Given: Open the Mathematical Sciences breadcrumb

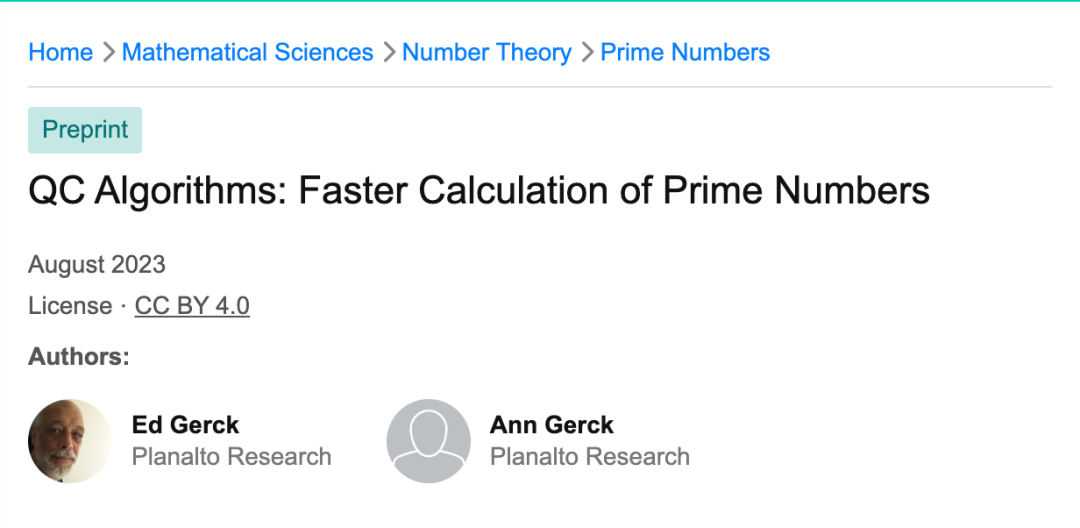Looking at the screenshot, I should click(247, 53).
